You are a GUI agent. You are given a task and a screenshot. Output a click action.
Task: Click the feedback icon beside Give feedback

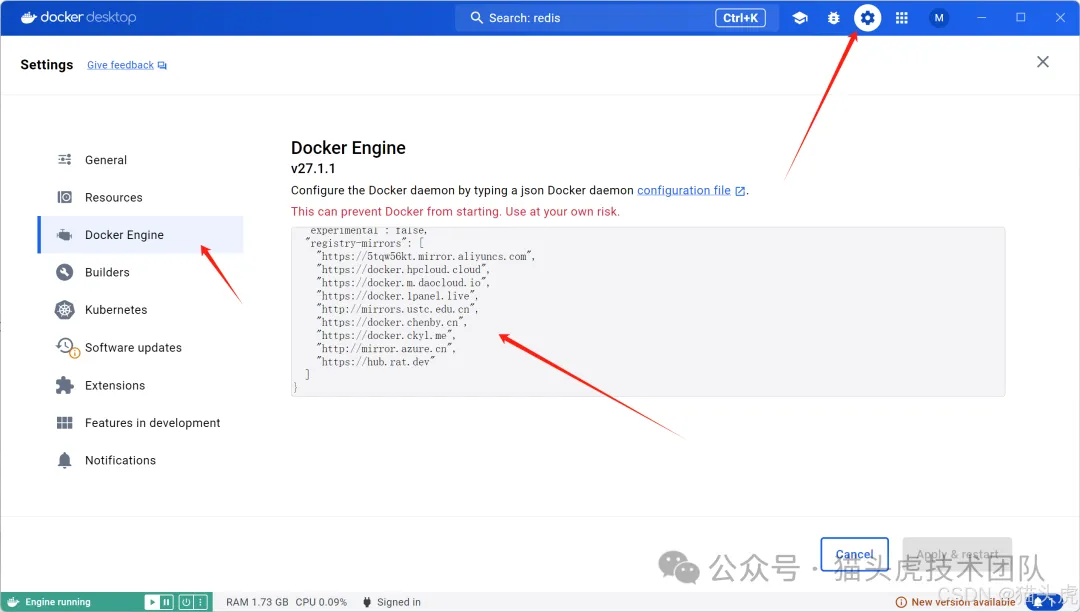click(162, 65)
